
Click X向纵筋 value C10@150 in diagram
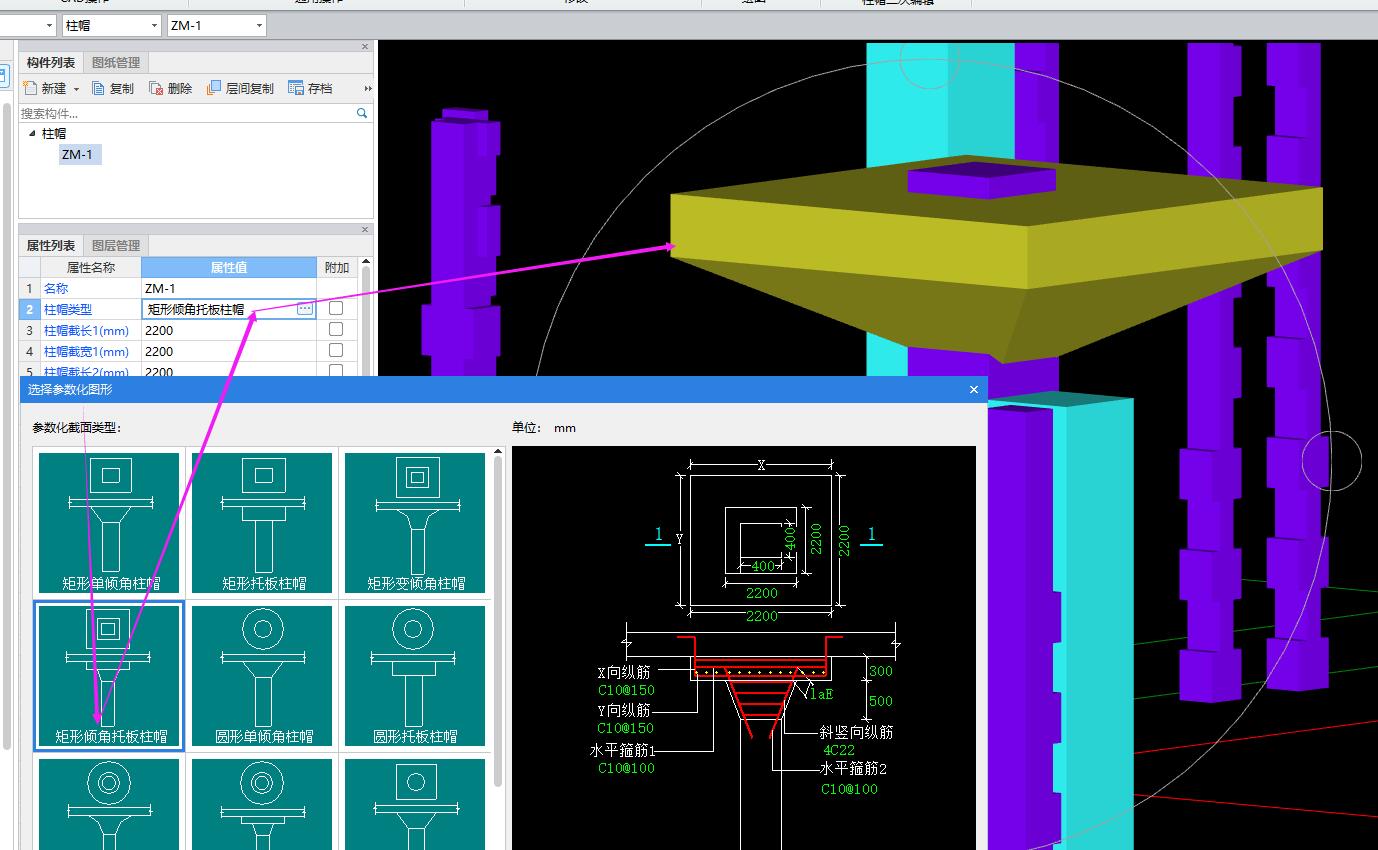tap(625, 691)
